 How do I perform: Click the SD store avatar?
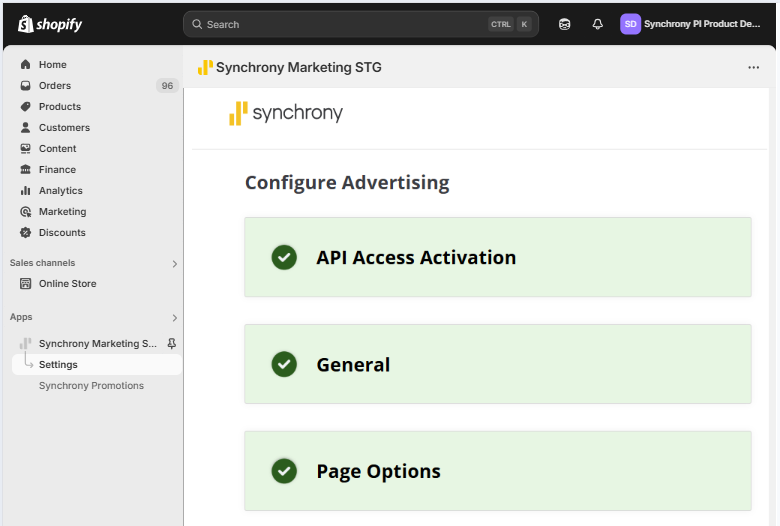(x=630, y=24)
